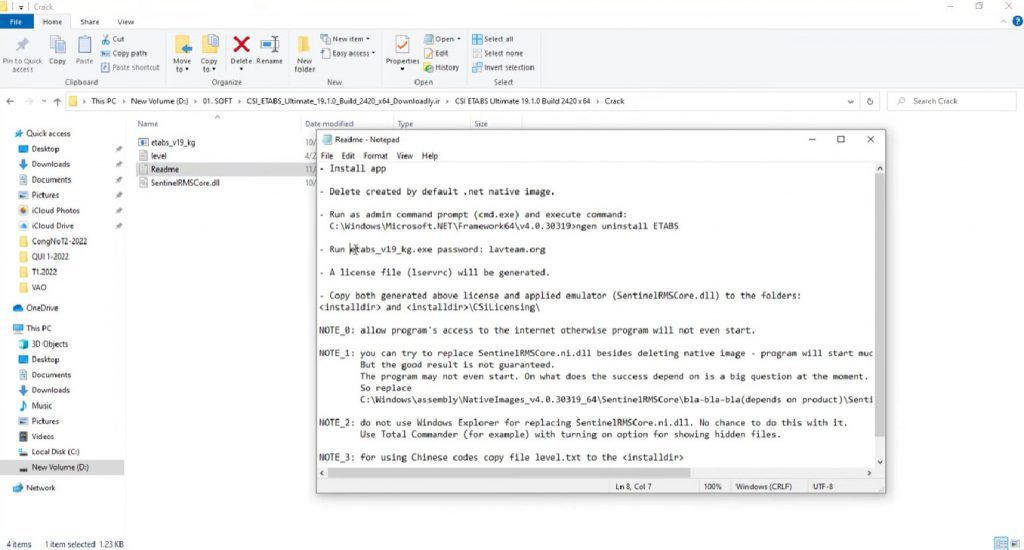Switch to the View ribbon tab
This screenshot has width=1024, height=550.
pyautogui.click(x=125, y=22)
